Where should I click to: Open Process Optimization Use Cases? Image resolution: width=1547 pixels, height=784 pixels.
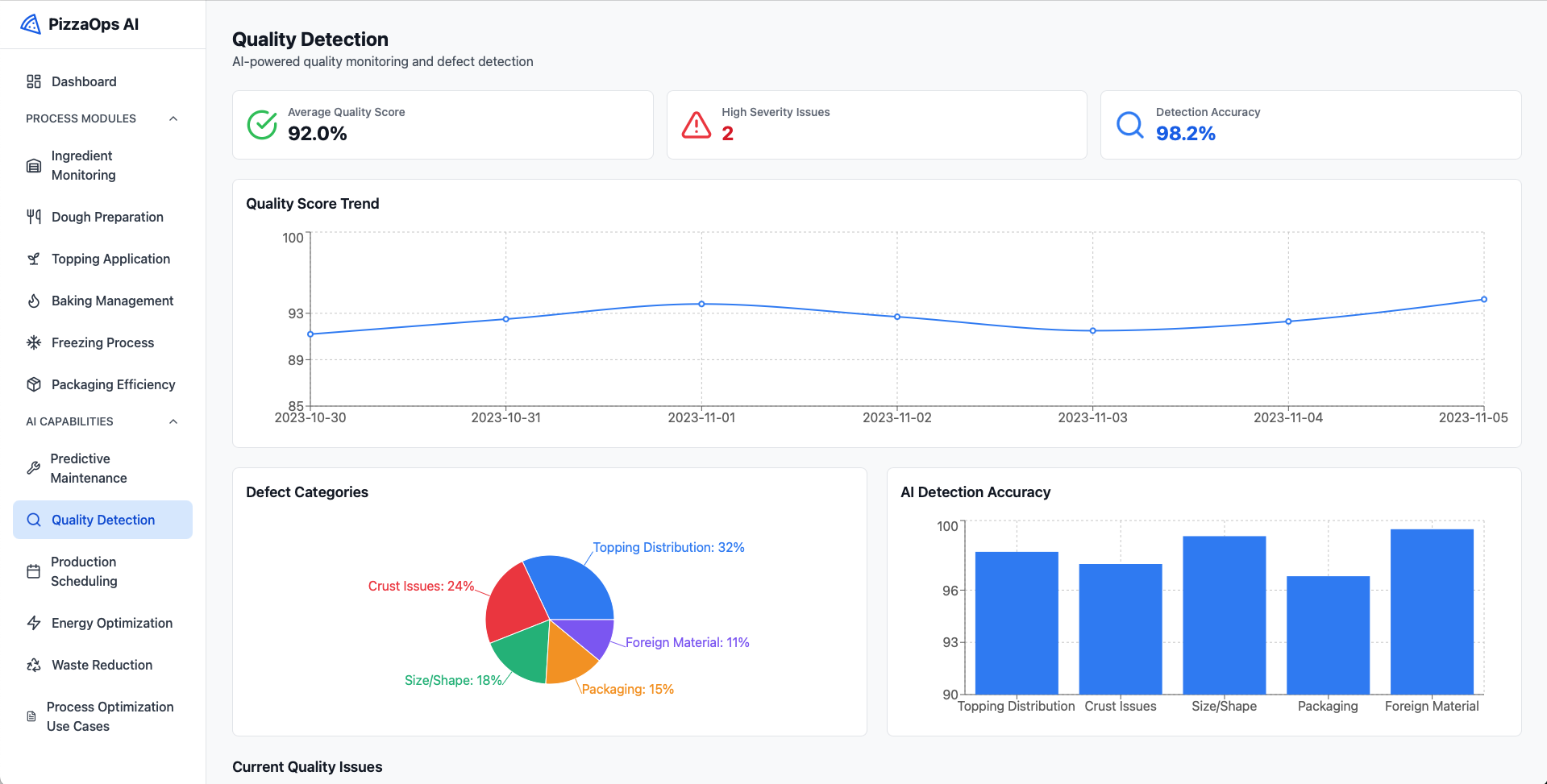(110, 716)
